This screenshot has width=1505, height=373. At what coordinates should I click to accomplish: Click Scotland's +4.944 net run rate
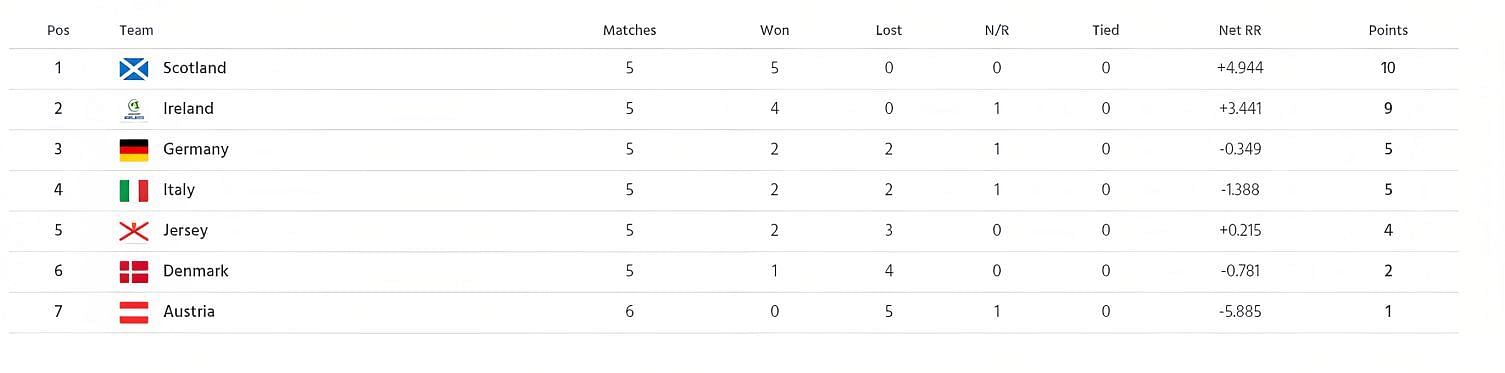point(1240,68)
